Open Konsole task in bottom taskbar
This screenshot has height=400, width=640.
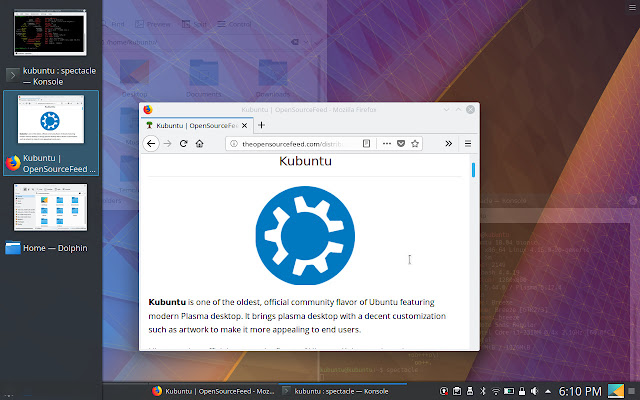342,391
